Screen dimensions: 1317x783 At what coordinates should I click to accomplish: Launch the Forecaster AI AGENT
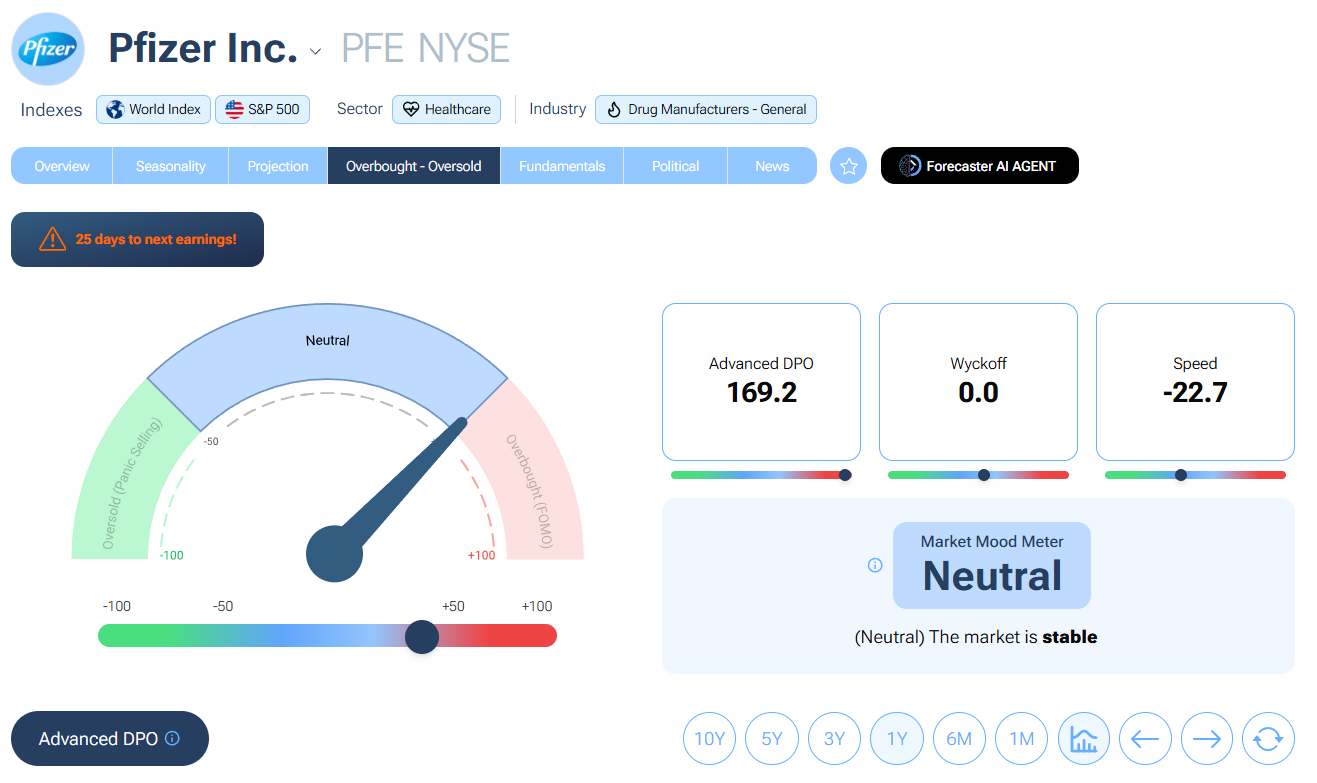(979, 166)
